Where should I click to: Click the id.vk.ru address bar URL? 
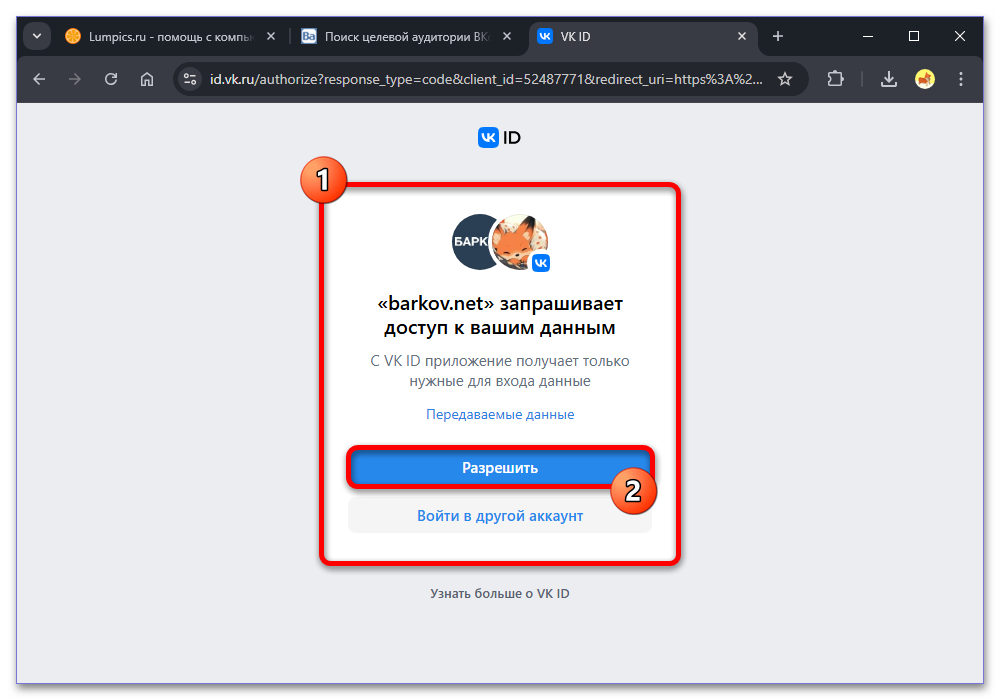[x=486, y=79]
